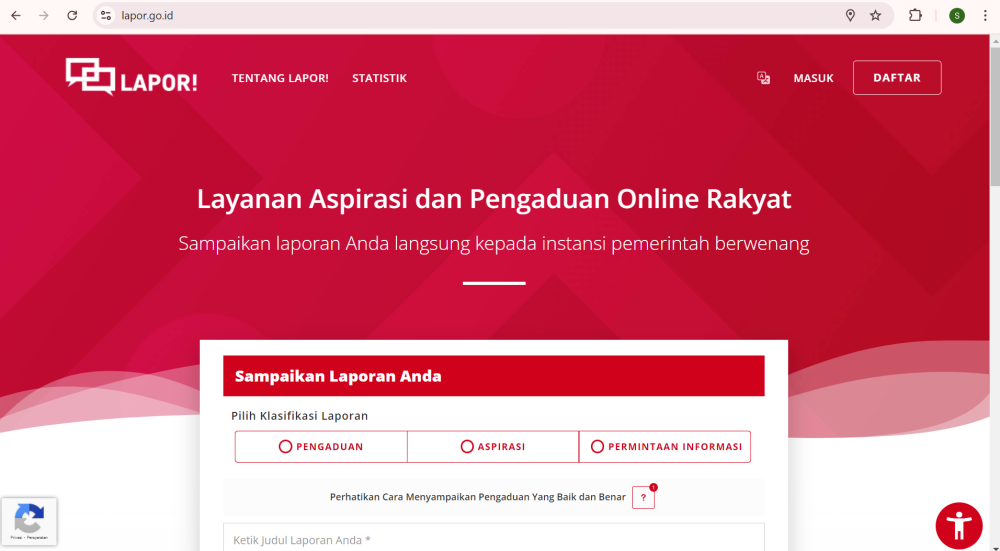Open the Chrome three-dot menu
Screen dimensions: 1000x551
tap(985, 15)
